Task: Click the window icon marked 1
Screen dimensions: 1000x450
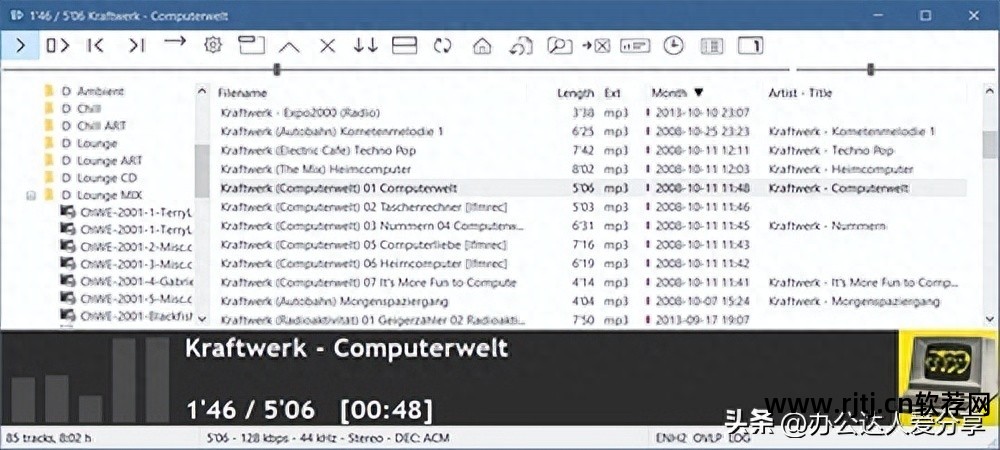Action: [x=751, y=45]
